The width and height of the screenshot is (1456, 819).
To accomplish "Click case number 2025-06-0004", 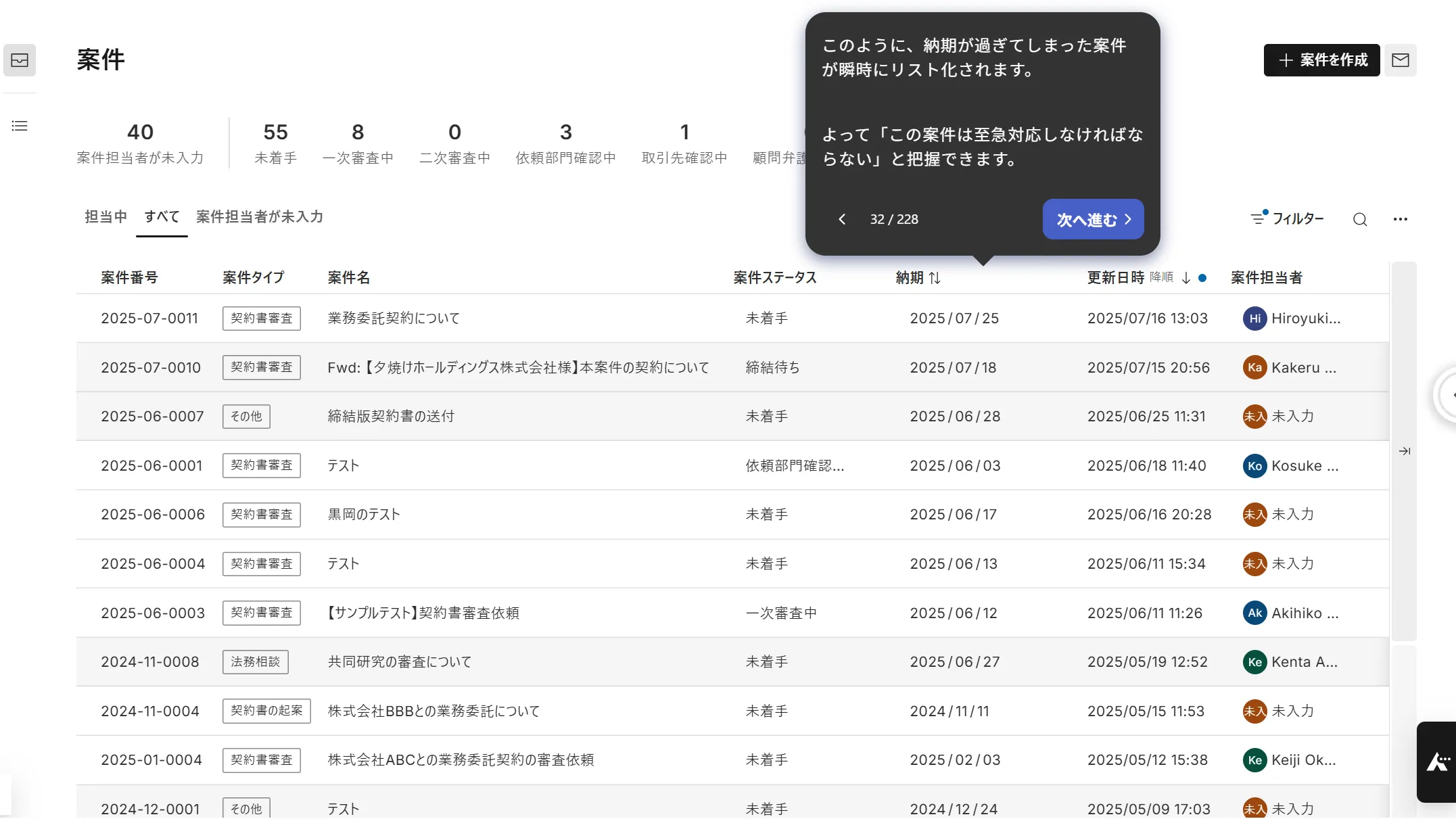I will point(153,563).
